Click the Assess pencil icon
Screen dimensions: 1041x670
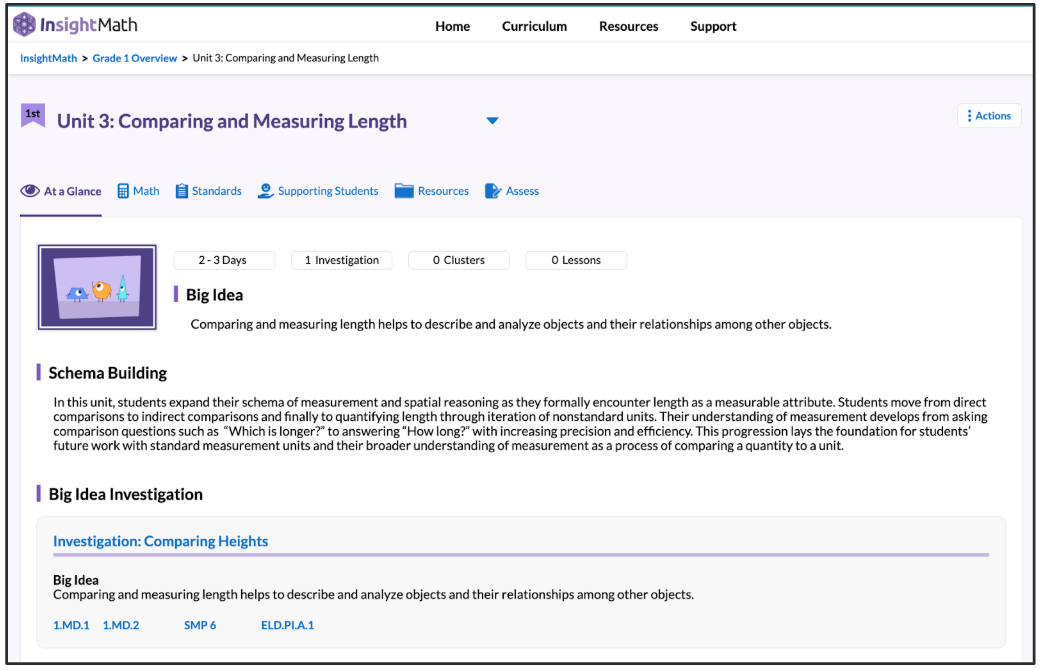click(493, 191)
